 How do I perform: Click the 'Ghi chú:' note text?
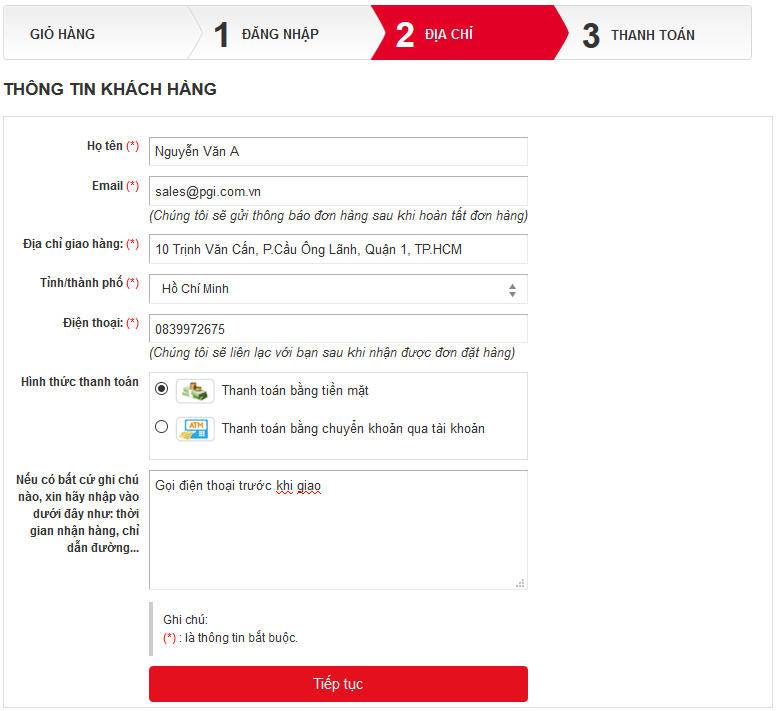(185, 620)
